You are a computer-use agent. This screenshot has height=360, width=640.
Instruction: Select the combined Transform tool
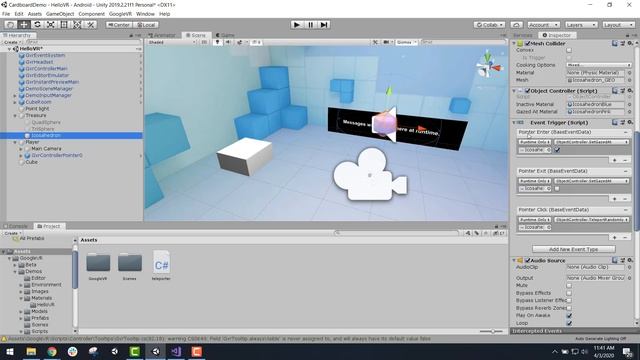(77, 25)
